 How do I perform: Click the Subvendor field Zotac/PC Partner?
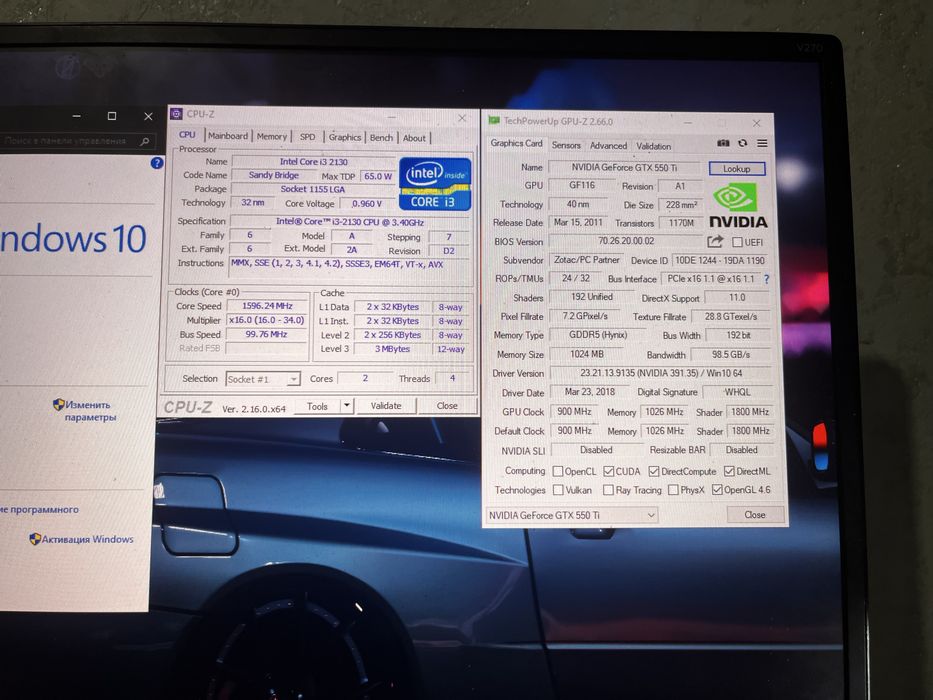click(587, 260)
